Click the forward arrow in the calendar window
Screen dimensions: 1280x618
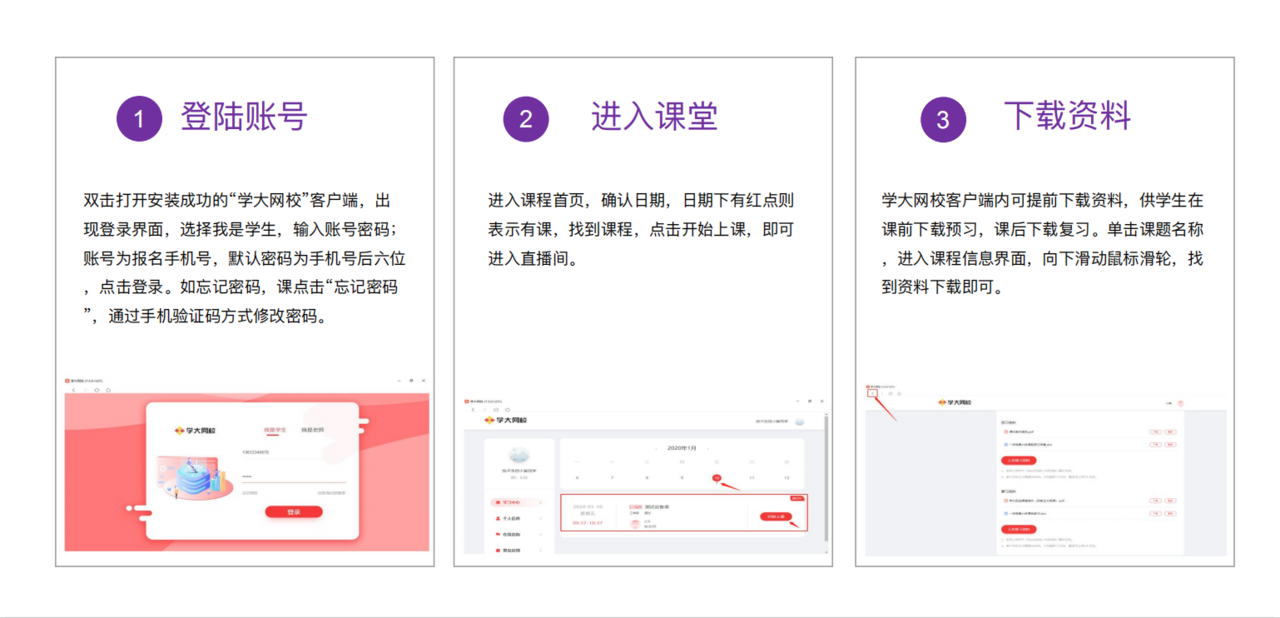tap(485, 410)
